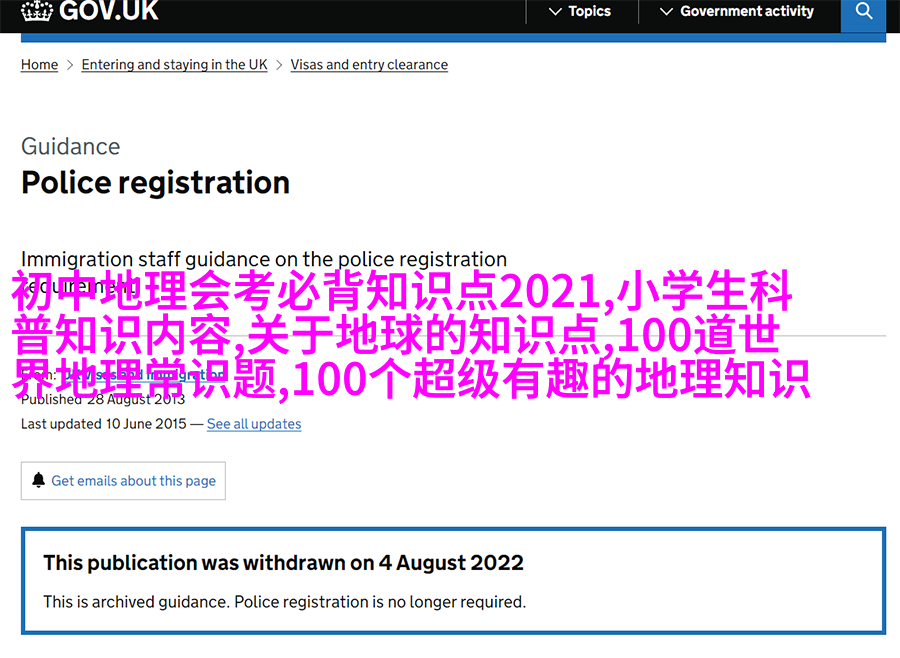Expand the Topics menu
The height and width of the screenshot is (658, 900).
(580, 11)
